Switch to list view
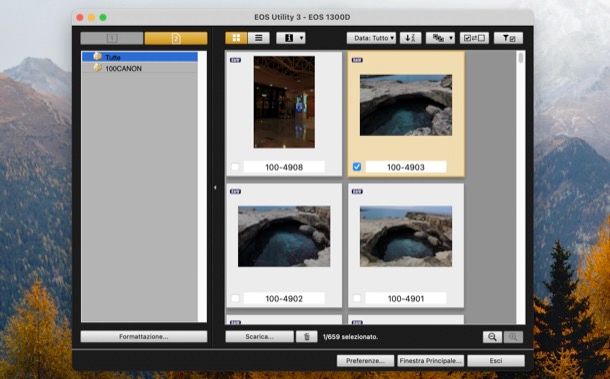The height and width of the screenshot is (379, 610). coord(259,38)
